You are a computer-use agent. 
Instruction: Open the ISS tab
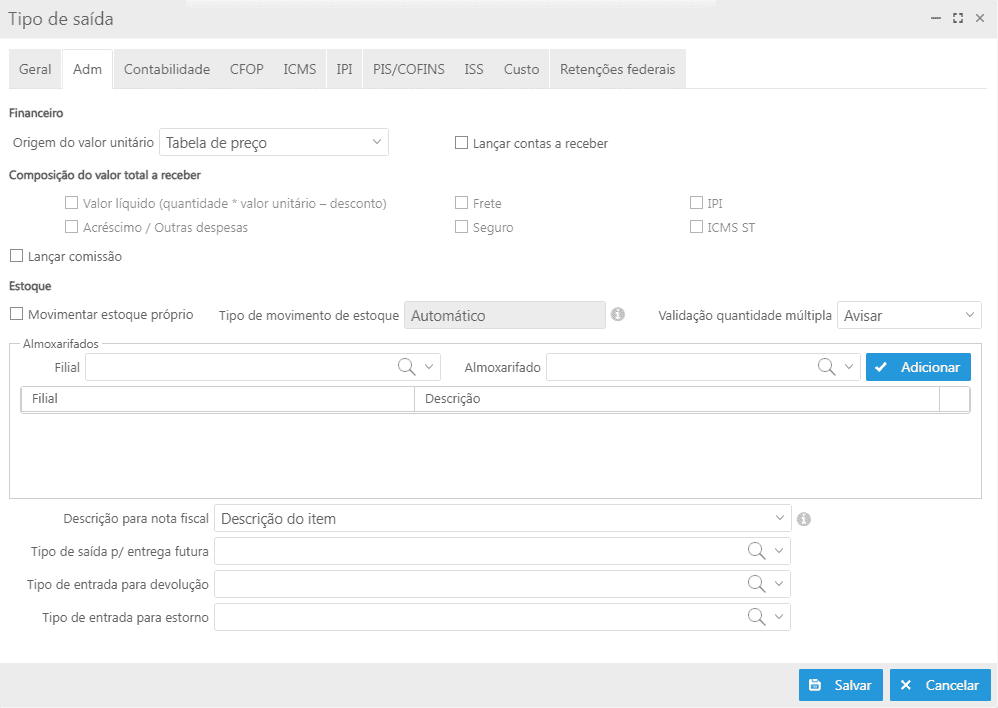pos(474,69)
